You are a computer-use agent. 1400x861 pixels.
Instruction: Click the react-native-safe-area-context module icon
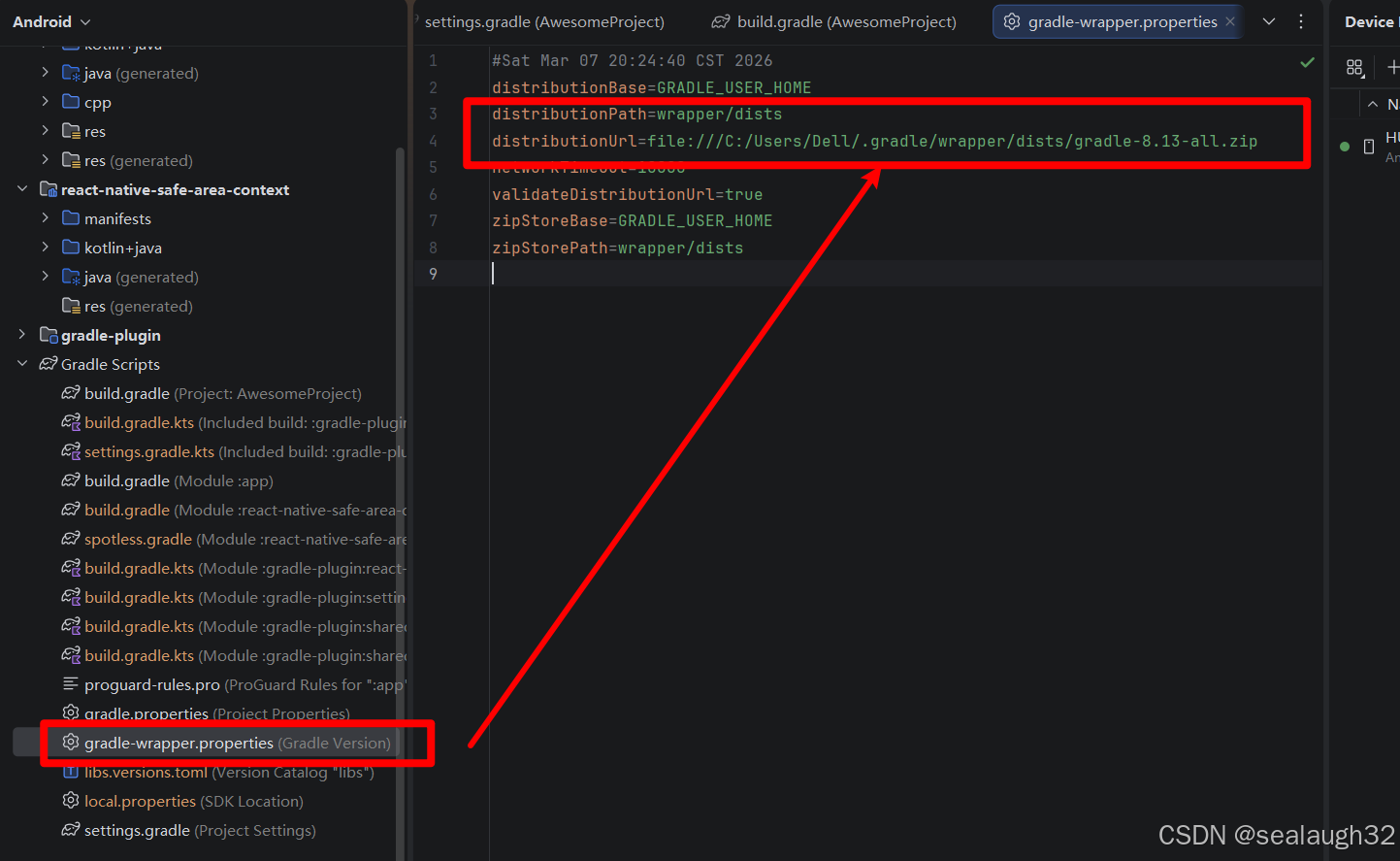[x=49, y=189]
